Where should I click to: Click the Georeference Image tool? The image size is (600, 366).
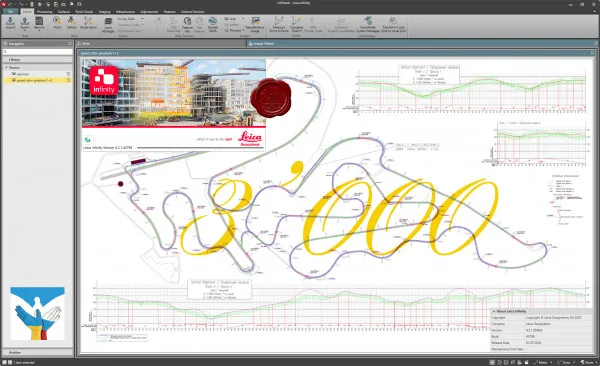point(255,24)
